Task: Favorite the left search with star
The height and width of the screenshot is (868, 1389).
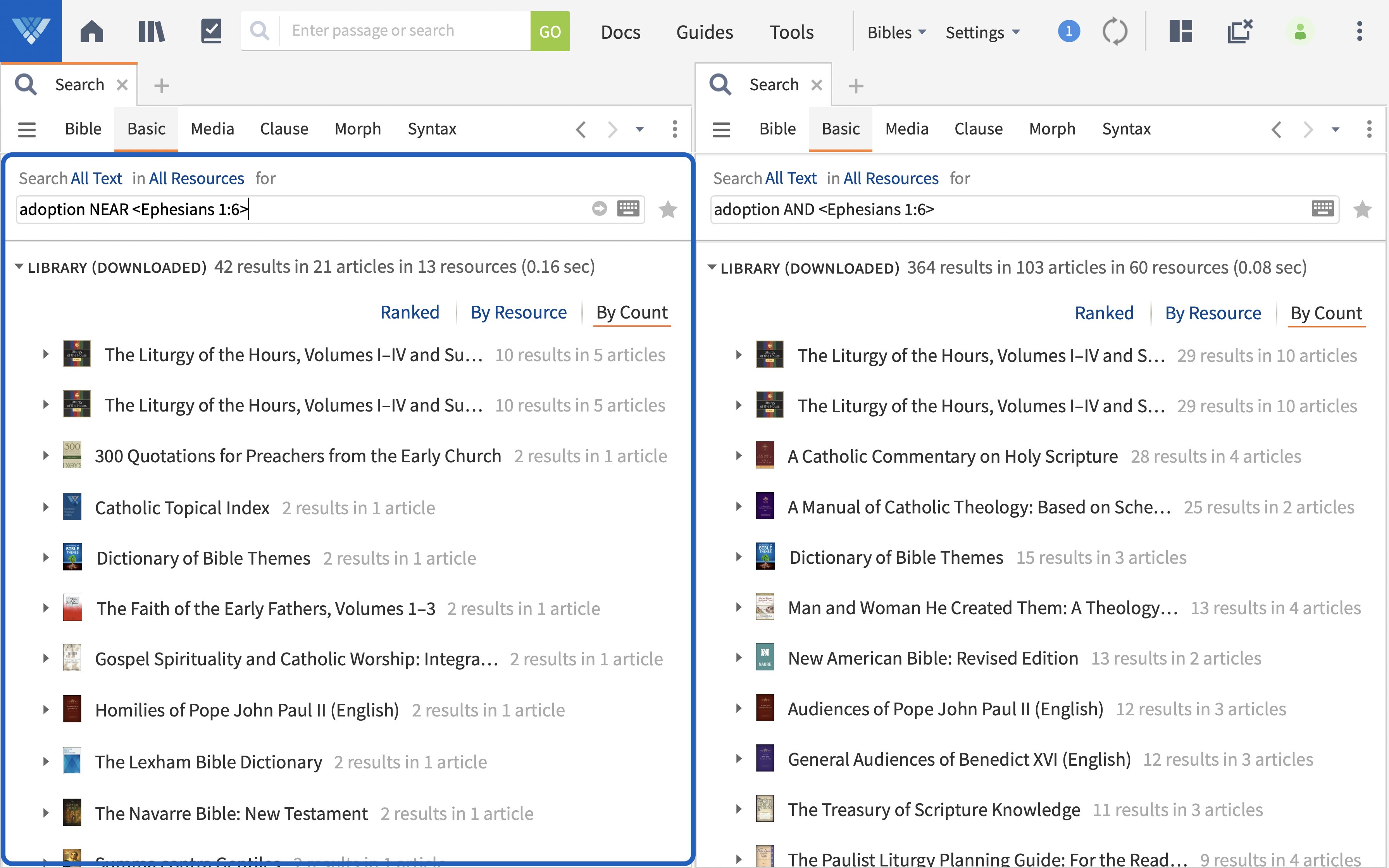Action: click(667, 209)
